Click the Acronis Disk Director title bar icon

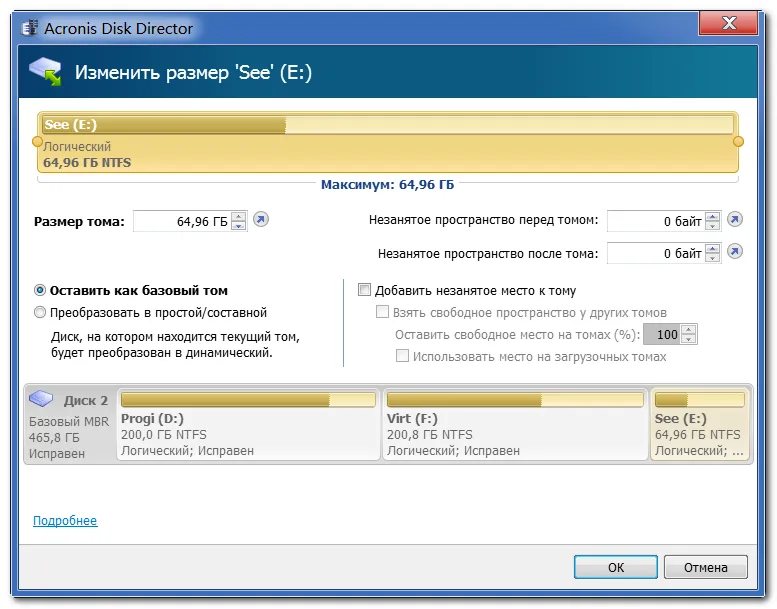[29, 28]
